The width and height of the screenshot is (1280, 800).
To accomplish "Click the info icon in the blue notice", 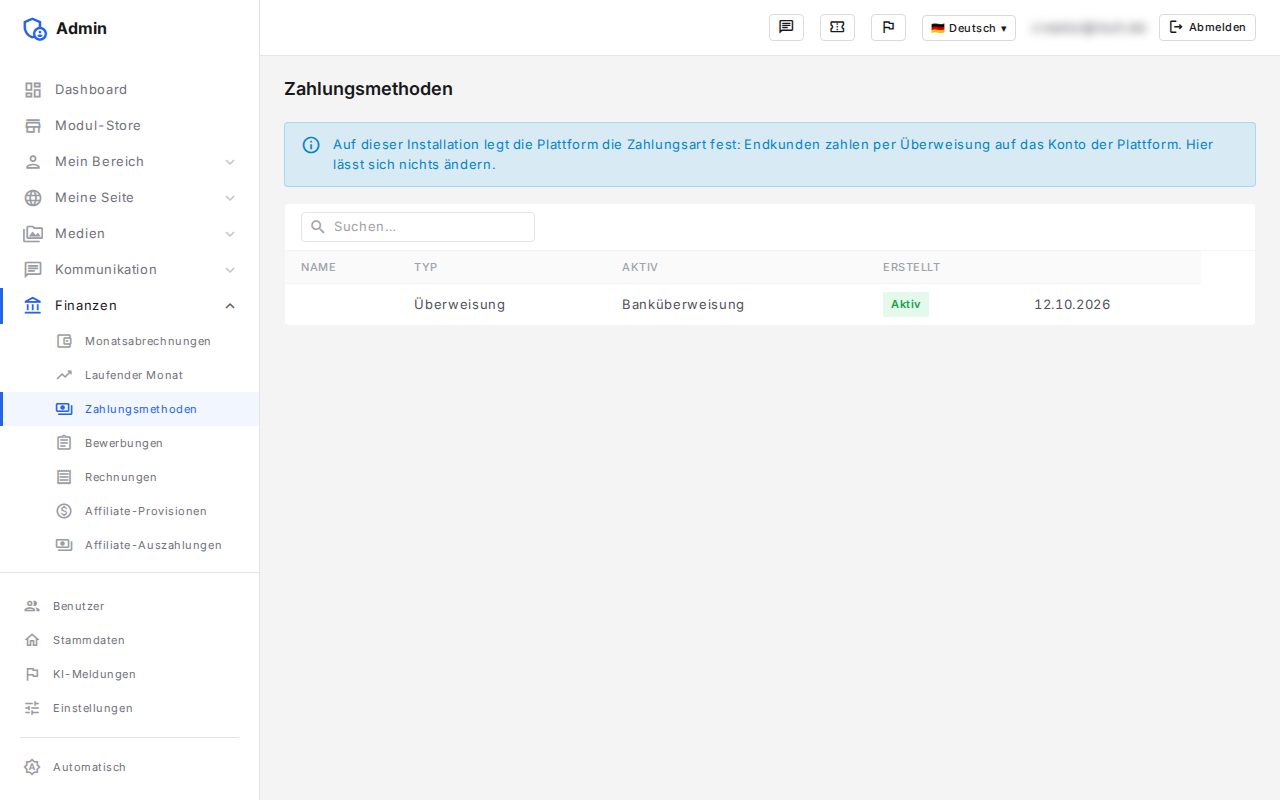I will [x=311, y=145].
